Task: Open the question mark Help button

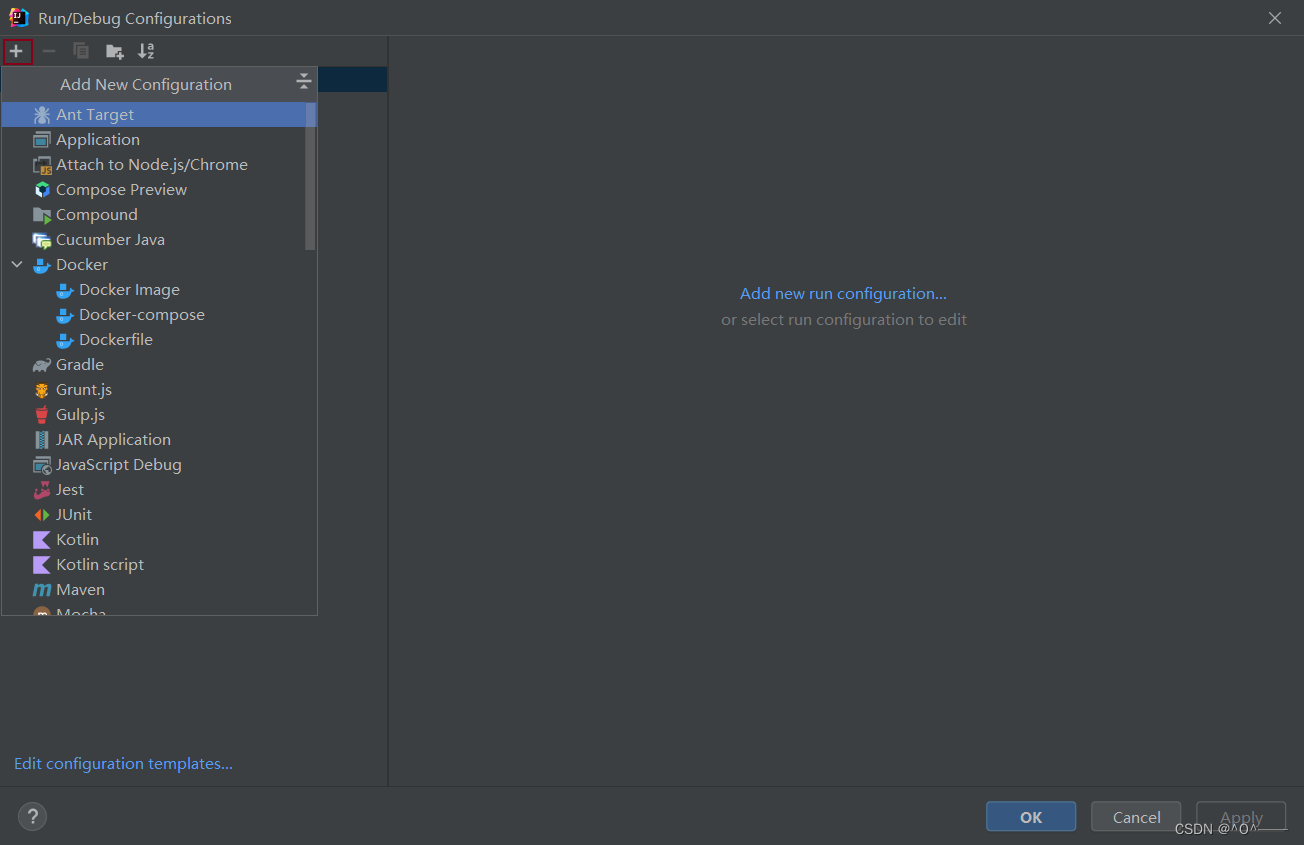Action: (33, 816)
